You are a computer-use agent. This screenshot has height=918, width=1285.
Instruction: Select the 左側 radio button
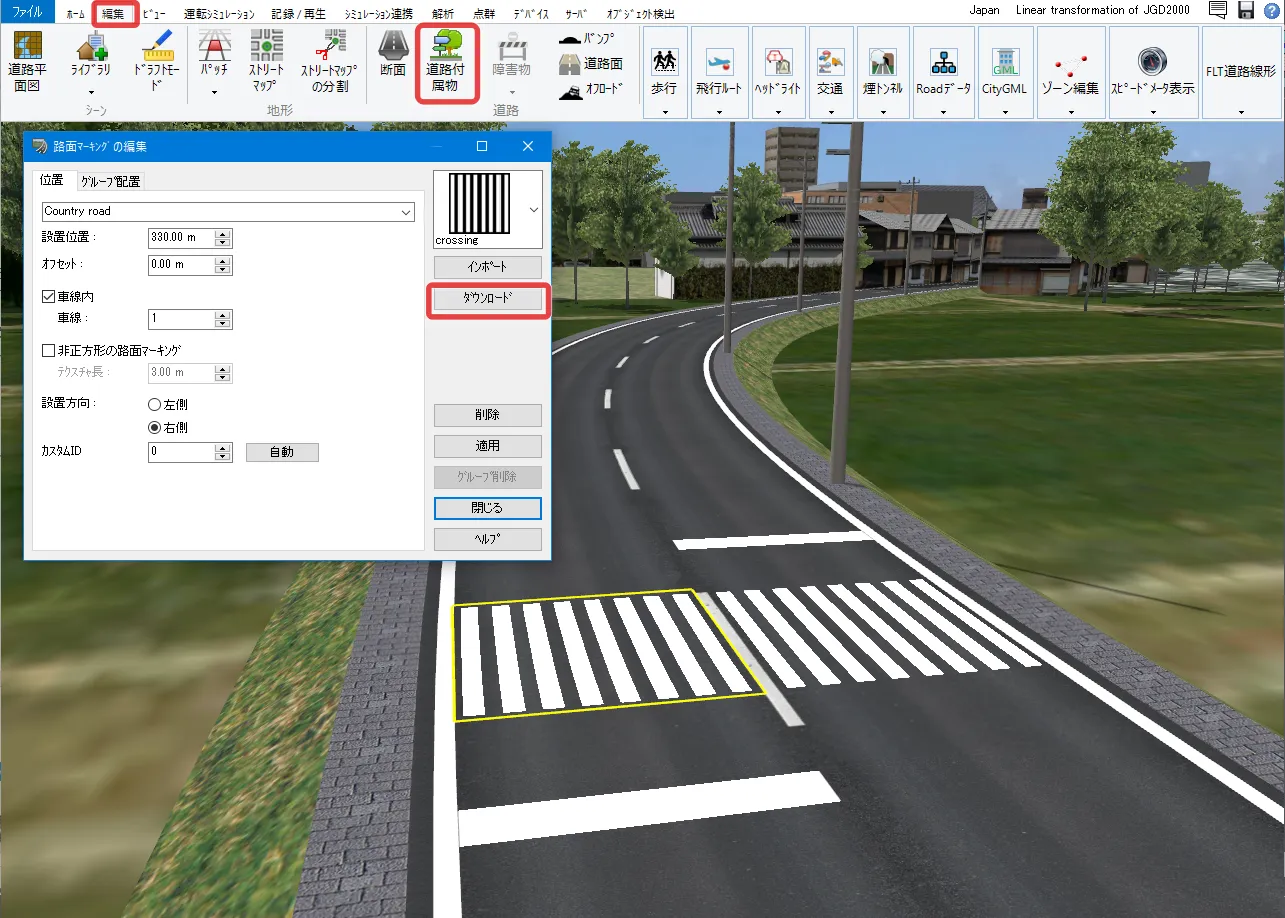(154, 405)
